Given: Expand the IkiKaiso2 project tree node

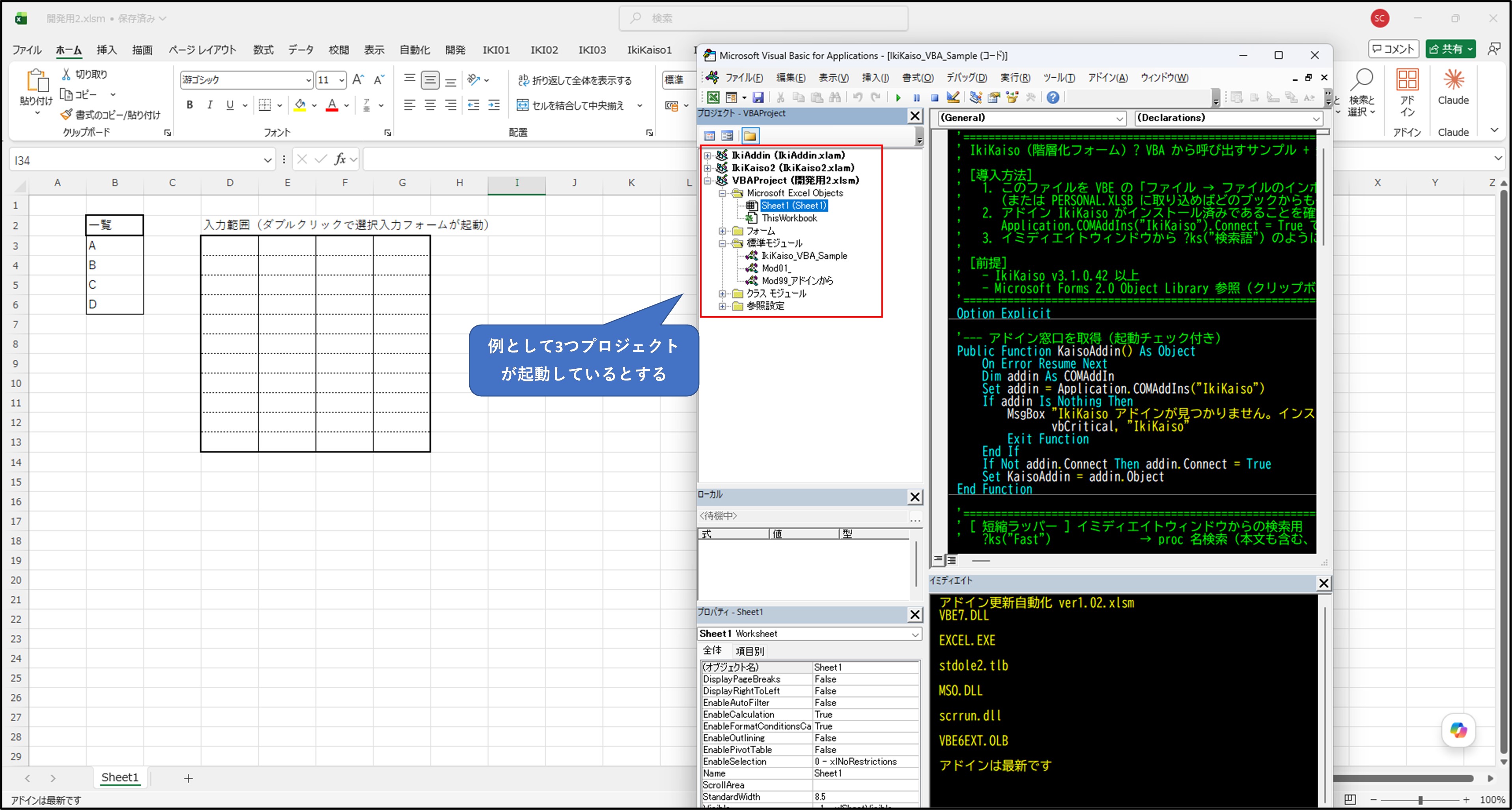Looking at the screenshot, I should pos(708,168).
